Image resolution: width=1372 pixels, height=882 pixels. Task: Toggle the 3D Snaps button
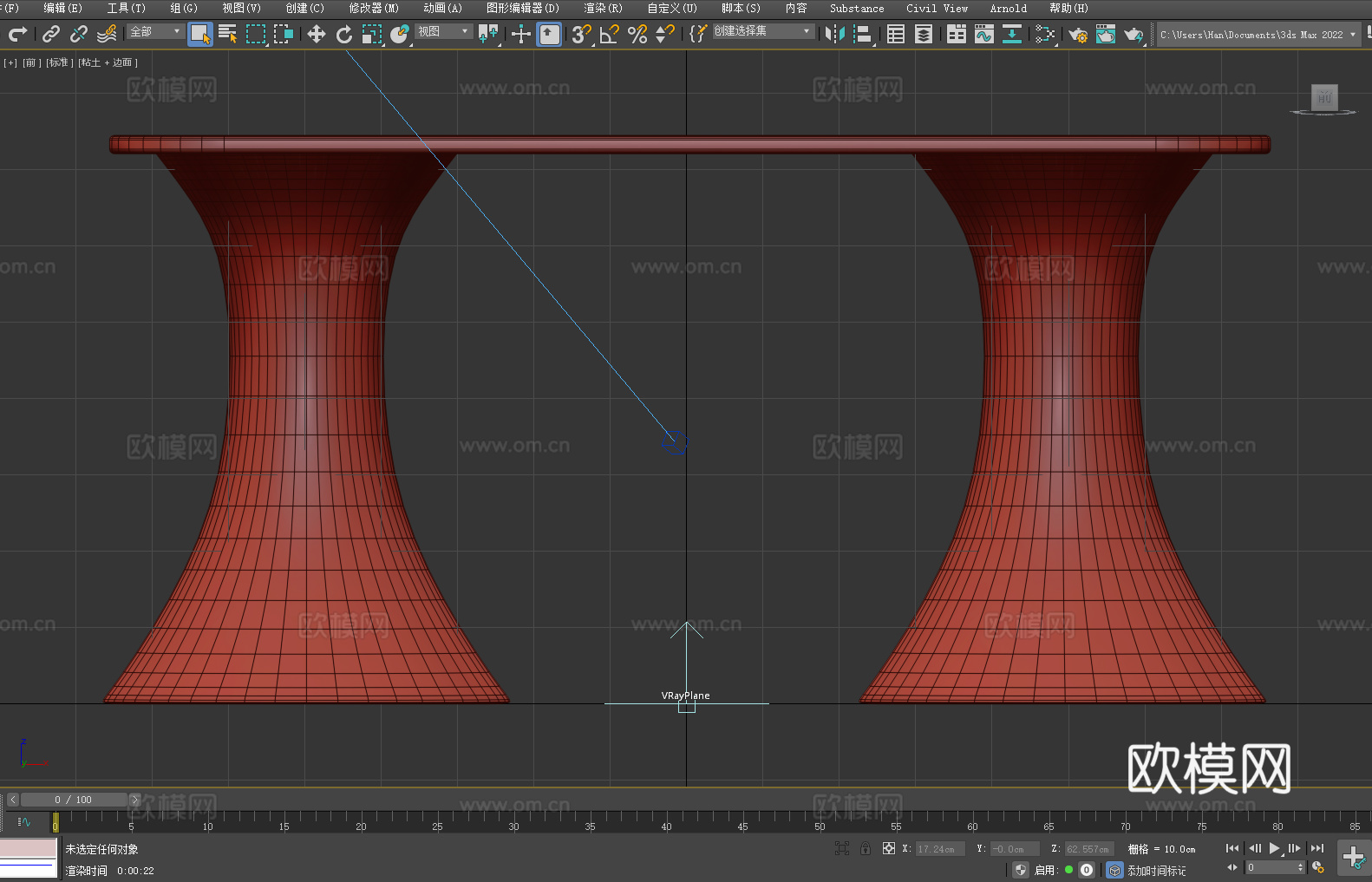pos(582,34)
